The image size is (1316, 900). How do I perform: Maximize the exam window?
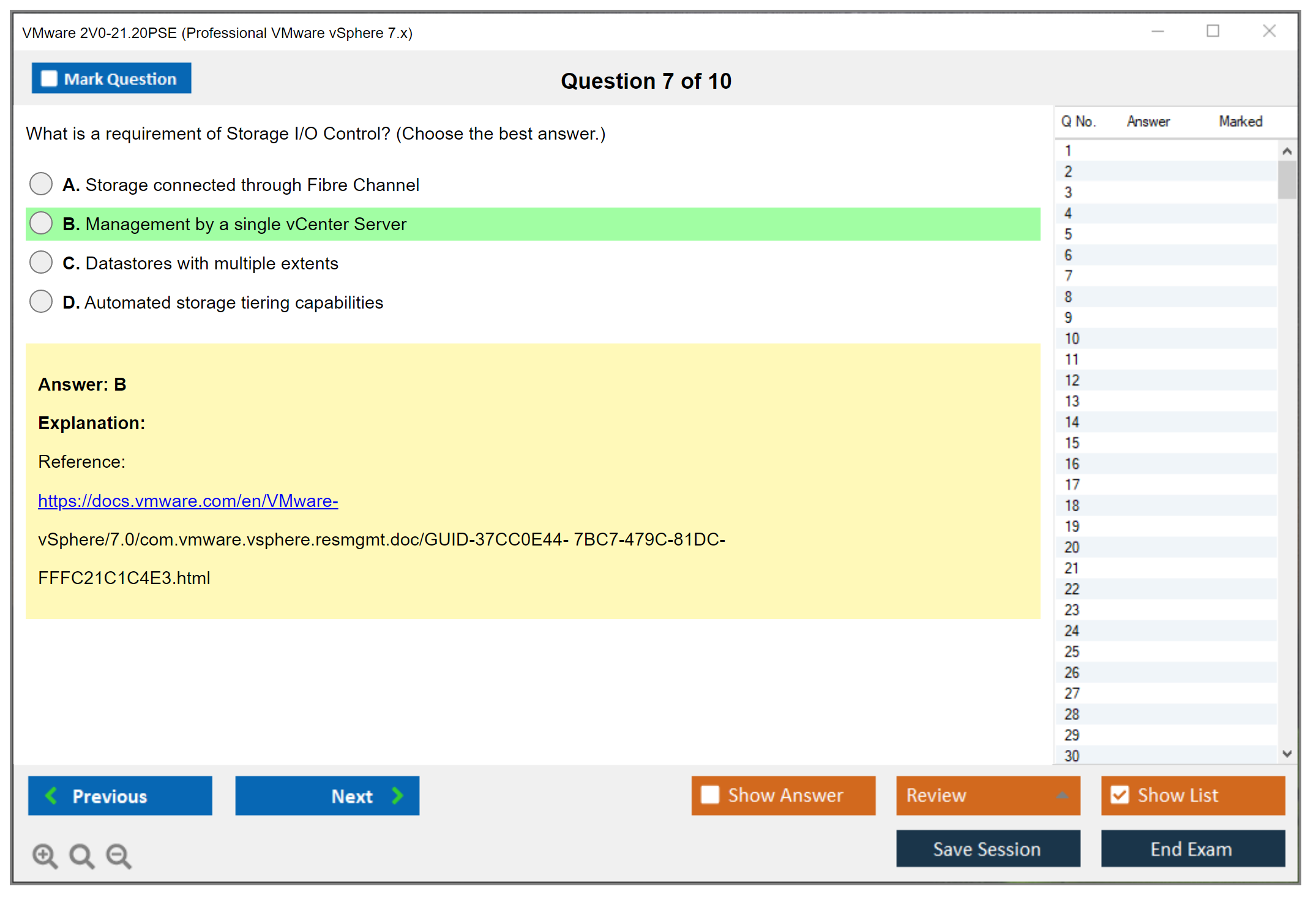1213,31
